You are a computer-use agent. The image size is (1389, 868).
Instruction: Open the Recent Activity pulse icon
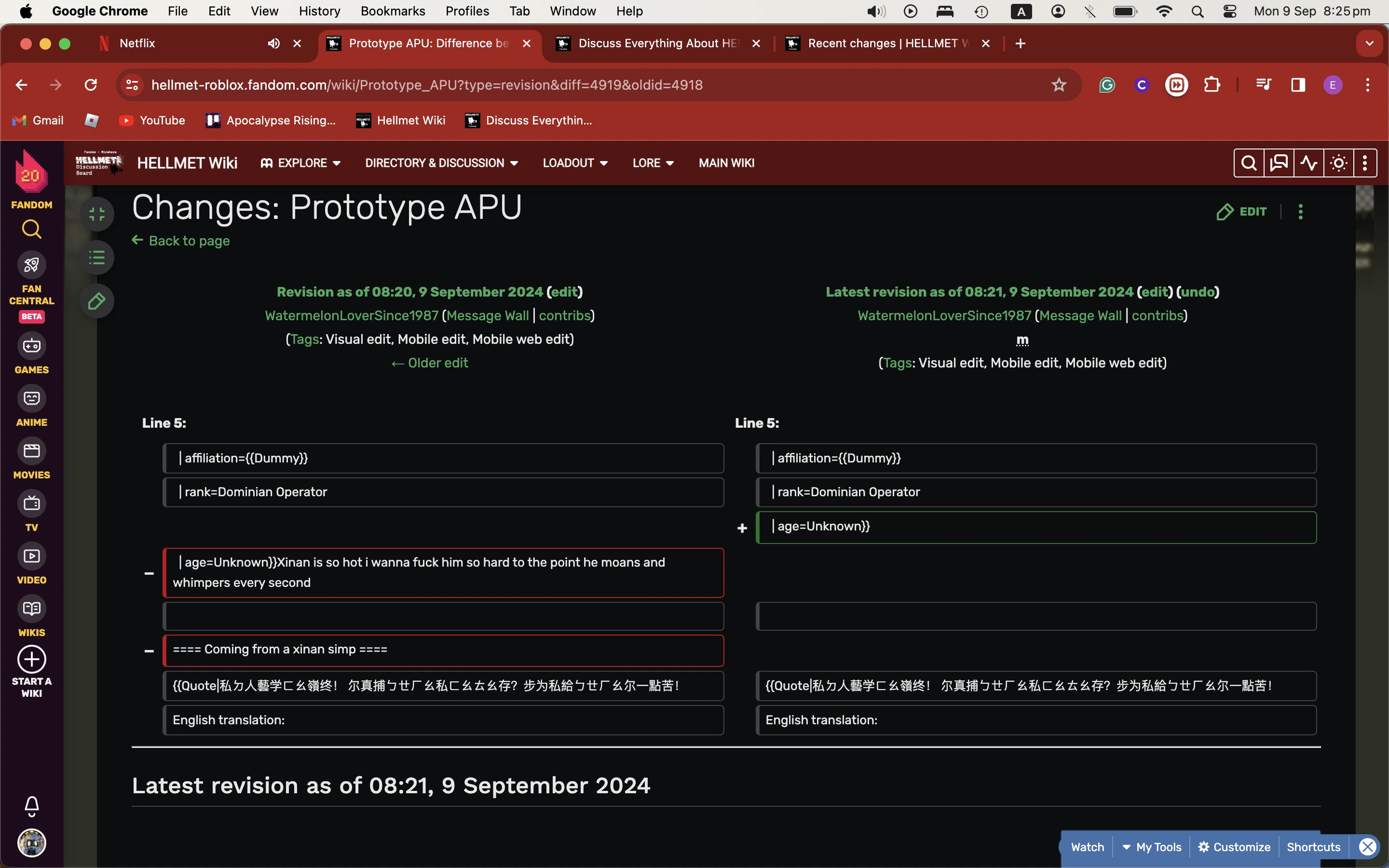(x=1308, y=163)
